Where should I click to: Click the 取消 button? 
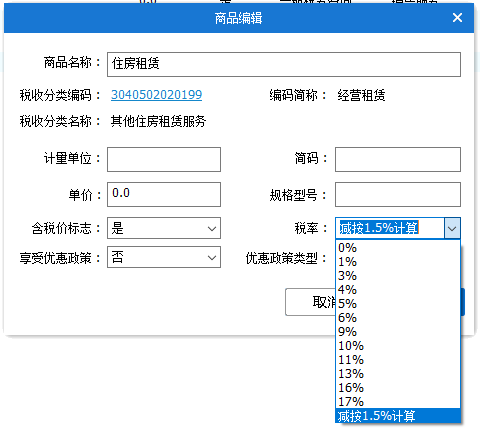pos(310,302)
